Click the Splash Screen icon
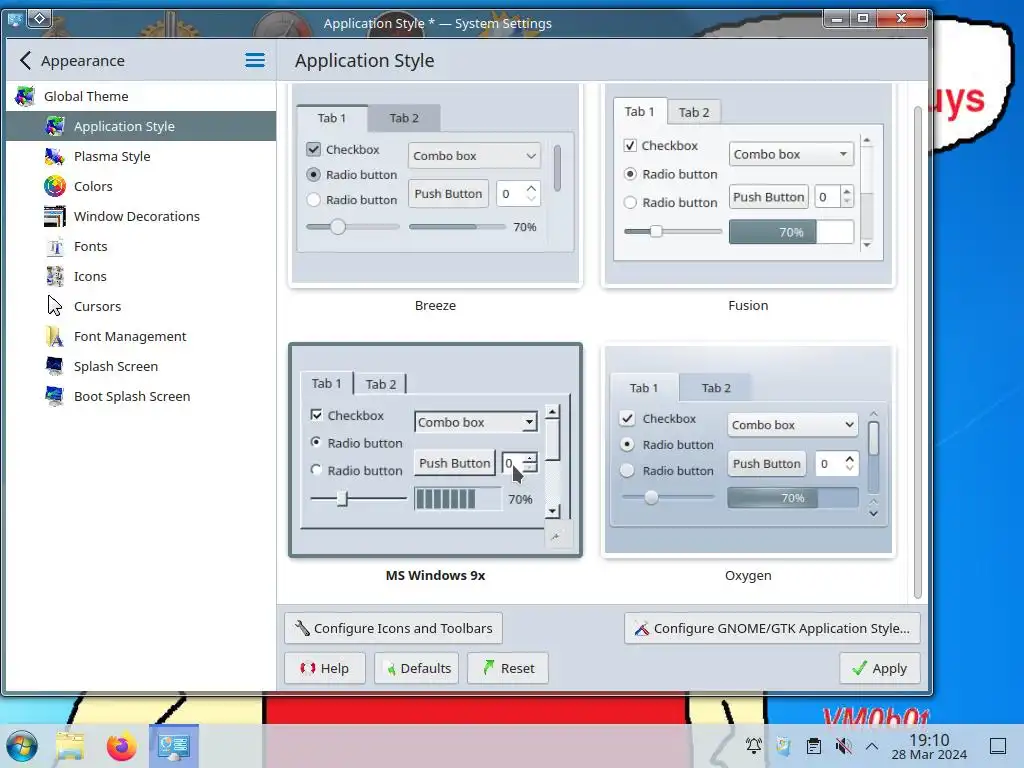The width and height of the screenshot is (1024, 768). pos(55,366)
